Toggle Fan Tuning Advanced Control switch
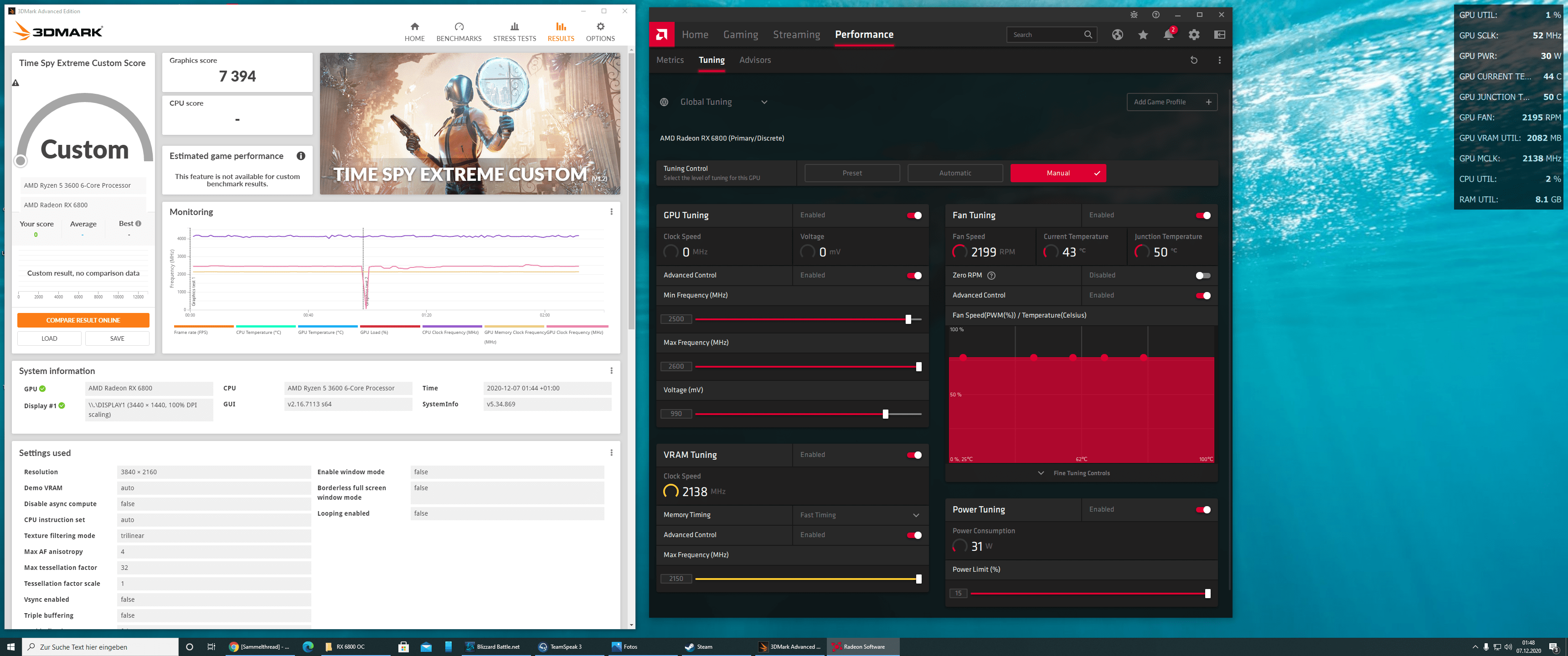Viewport: 1568px width, 656px height. (1203, 296)
